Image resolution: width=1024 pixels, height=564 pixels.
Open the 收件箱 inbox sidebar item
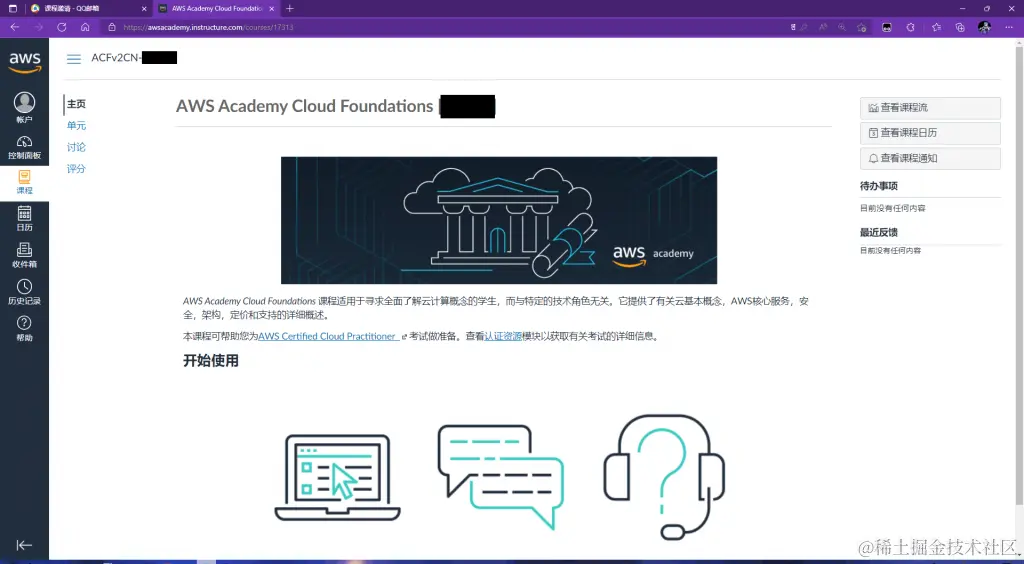(24, 256)
